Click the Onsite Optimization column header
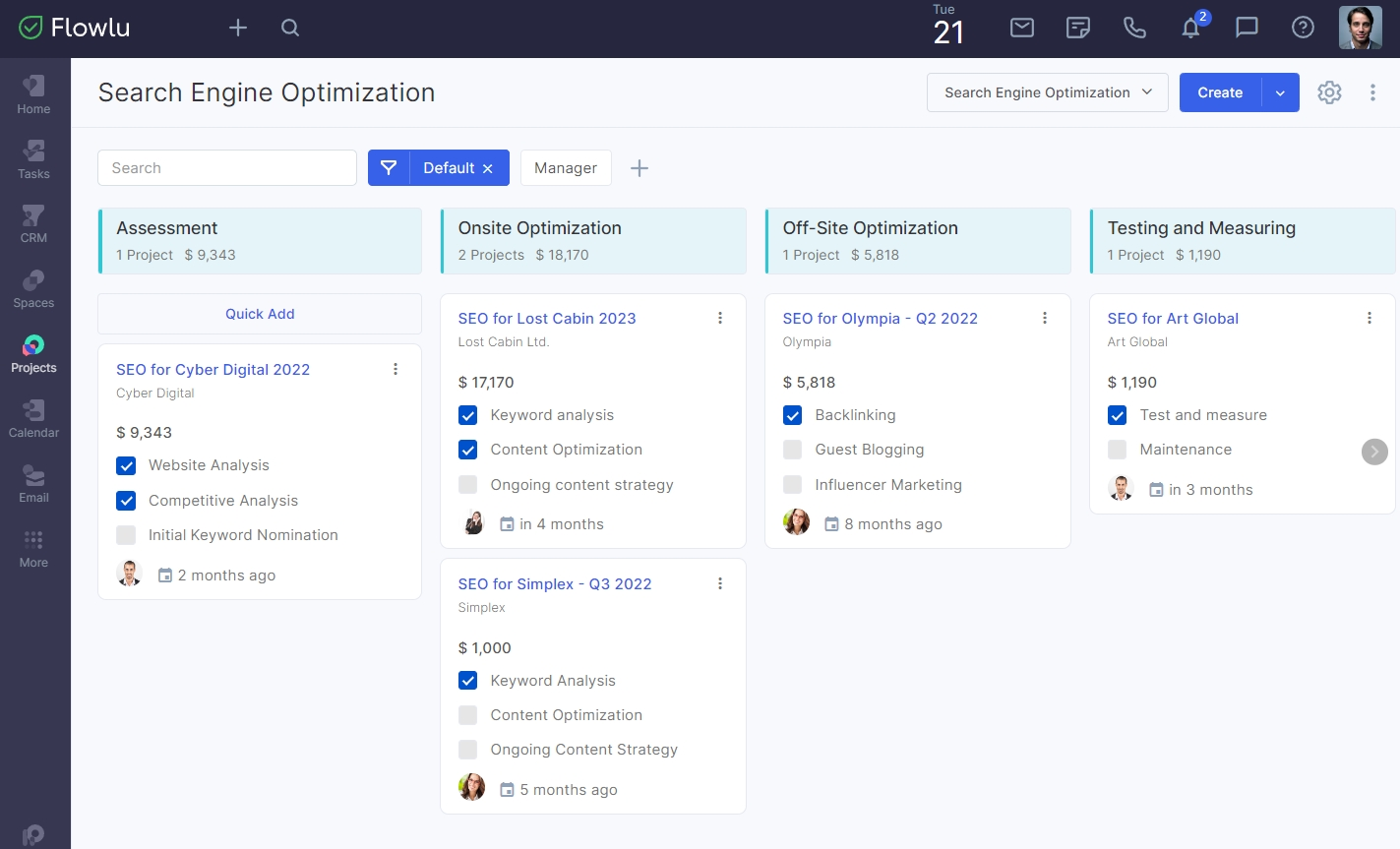Viewport: 1400px width, 849px height. coord(593,241)
